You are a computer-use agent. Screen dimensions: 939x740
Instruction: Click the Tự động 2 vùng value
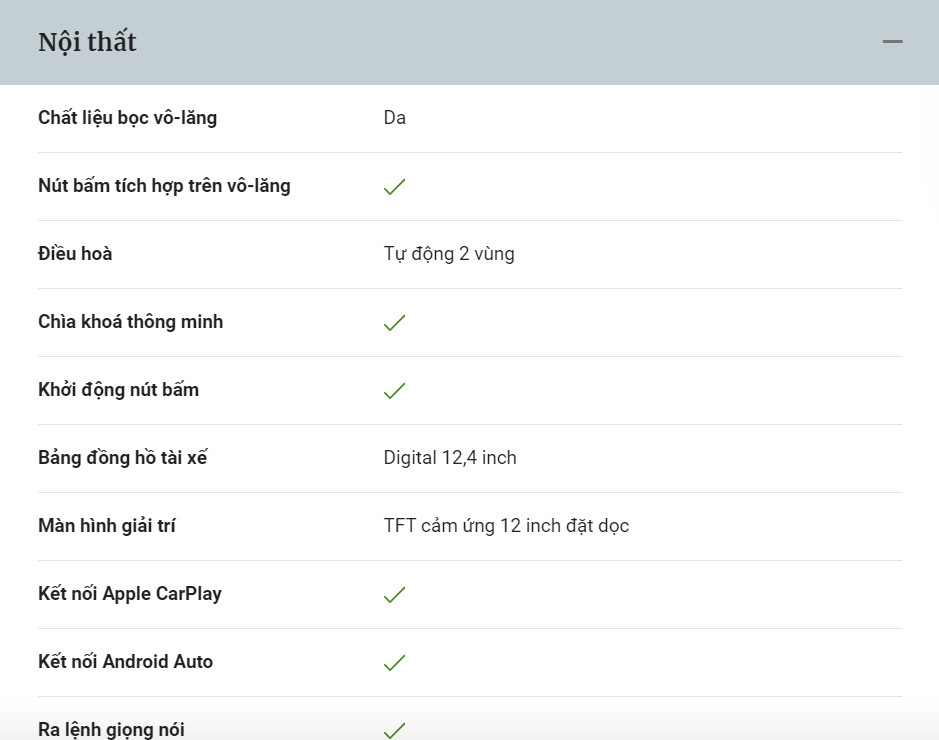449,254
